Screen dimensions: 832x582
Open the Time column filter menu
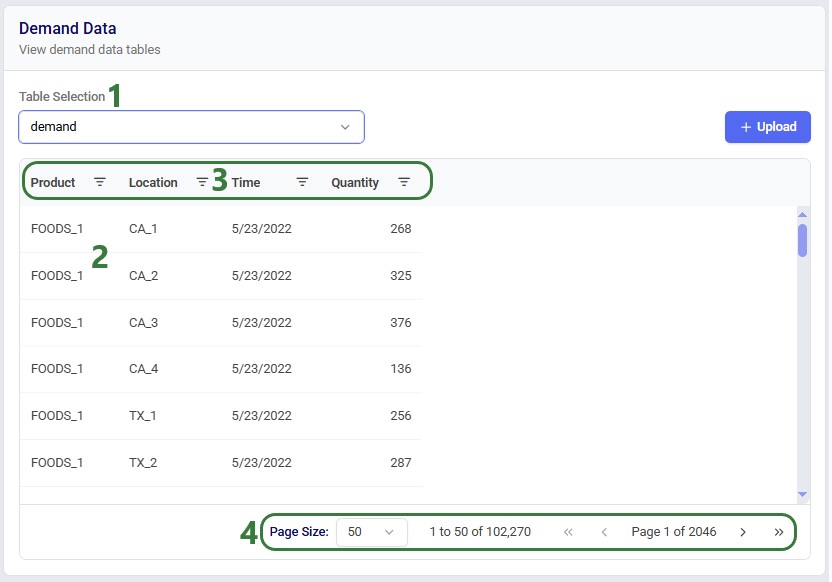[302, 182]
